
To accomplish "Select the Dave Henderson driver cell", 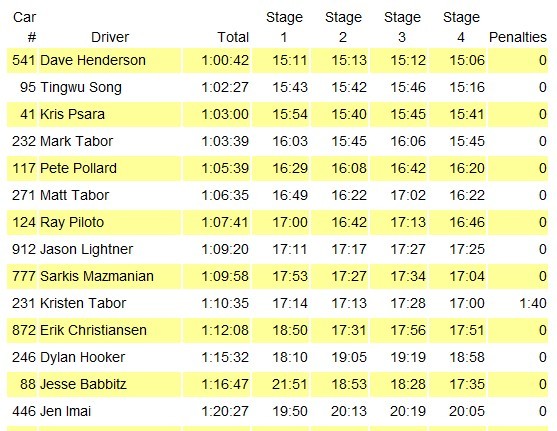I will pyautogui.click(x=110, y=60).
